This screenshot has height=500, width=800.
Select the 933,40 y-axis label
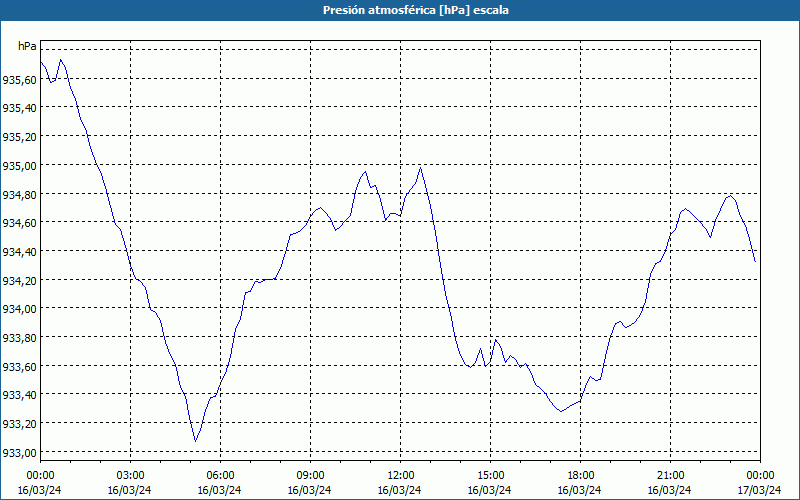point(20,395)
